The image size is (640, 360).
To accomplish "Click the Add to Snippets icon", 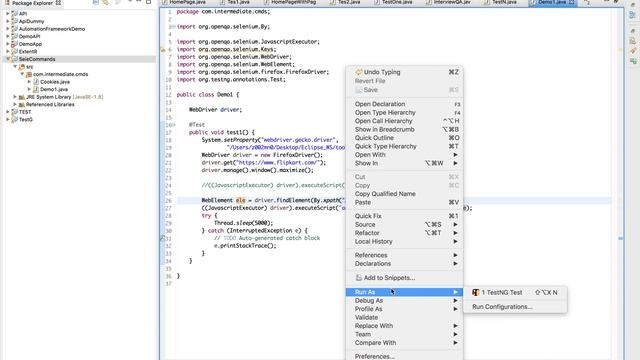I will point(358,278).
